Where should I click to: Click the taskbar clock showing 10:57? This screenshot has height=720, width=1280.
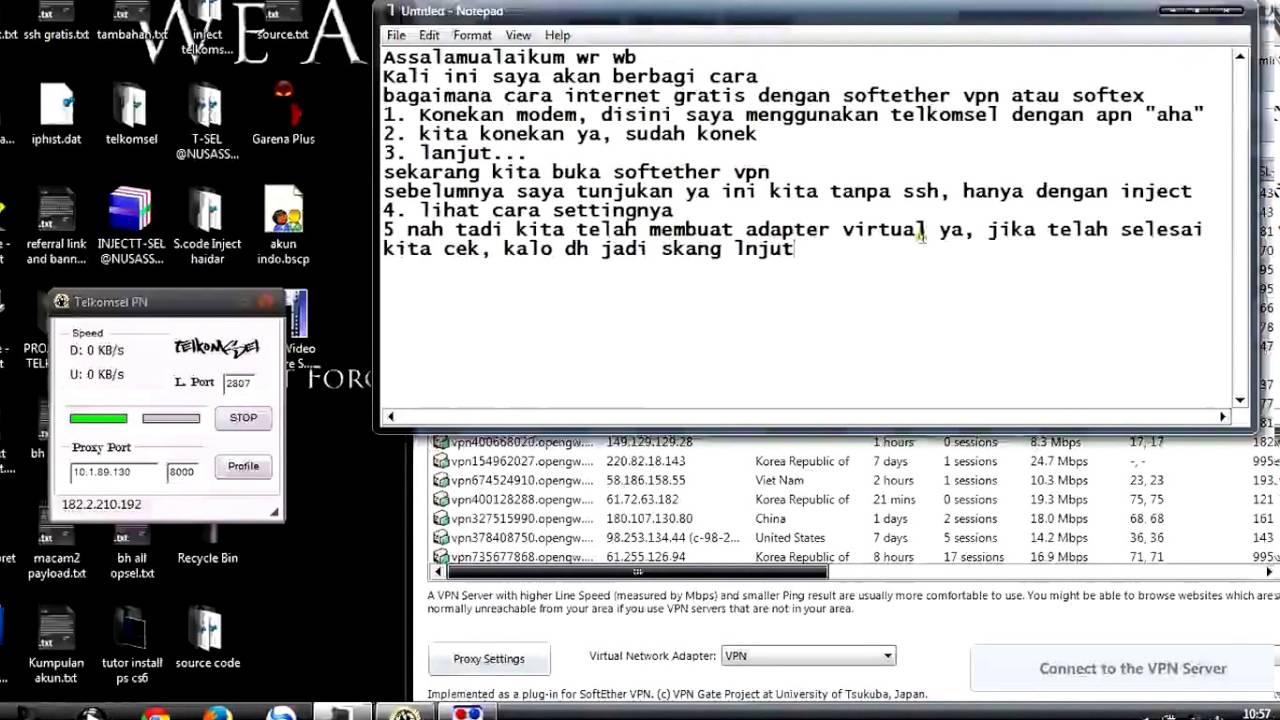click(x=1256, y=713)
